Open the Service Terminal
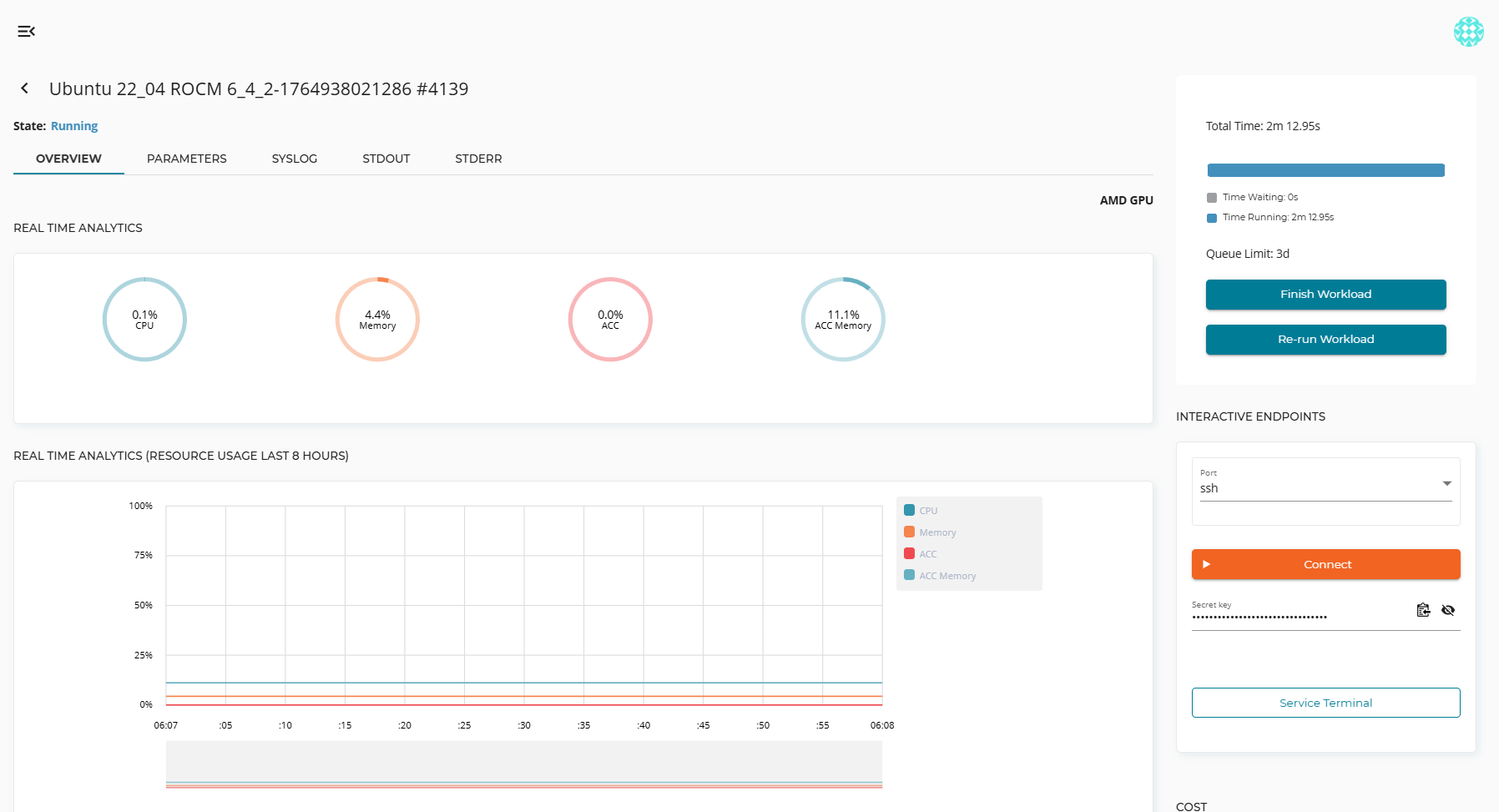The width and height of the screenshot is (1499, 812). pyautogui.click(x=1325, y=703)
